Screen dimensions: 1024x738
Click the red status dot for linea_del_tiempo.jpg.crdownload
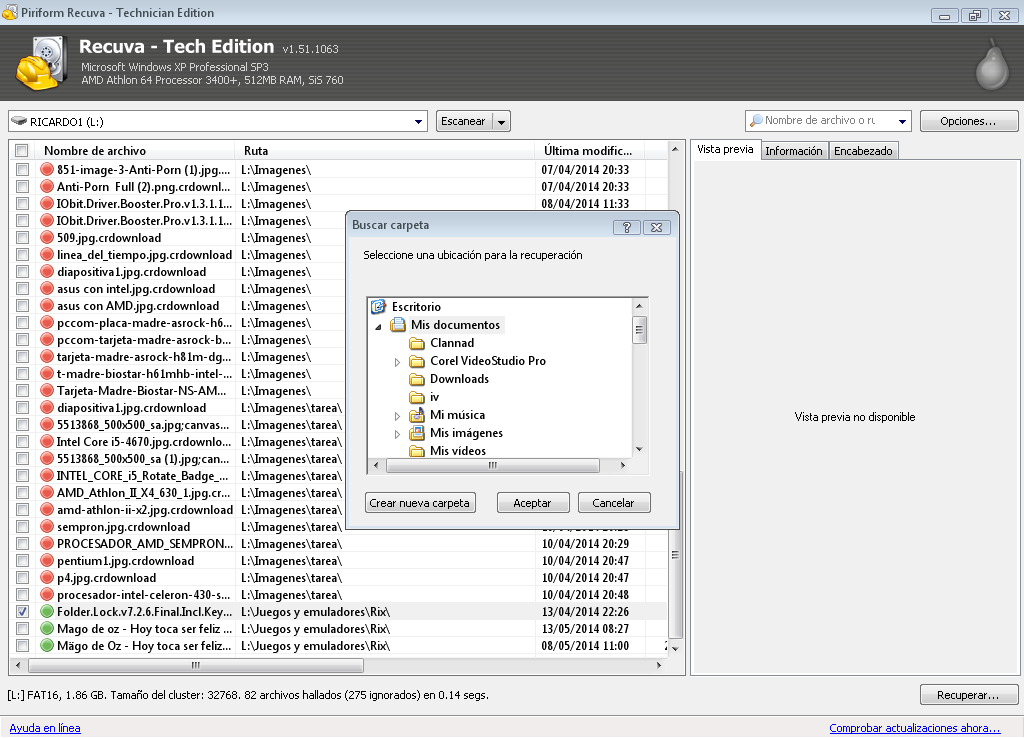point(46,255)
